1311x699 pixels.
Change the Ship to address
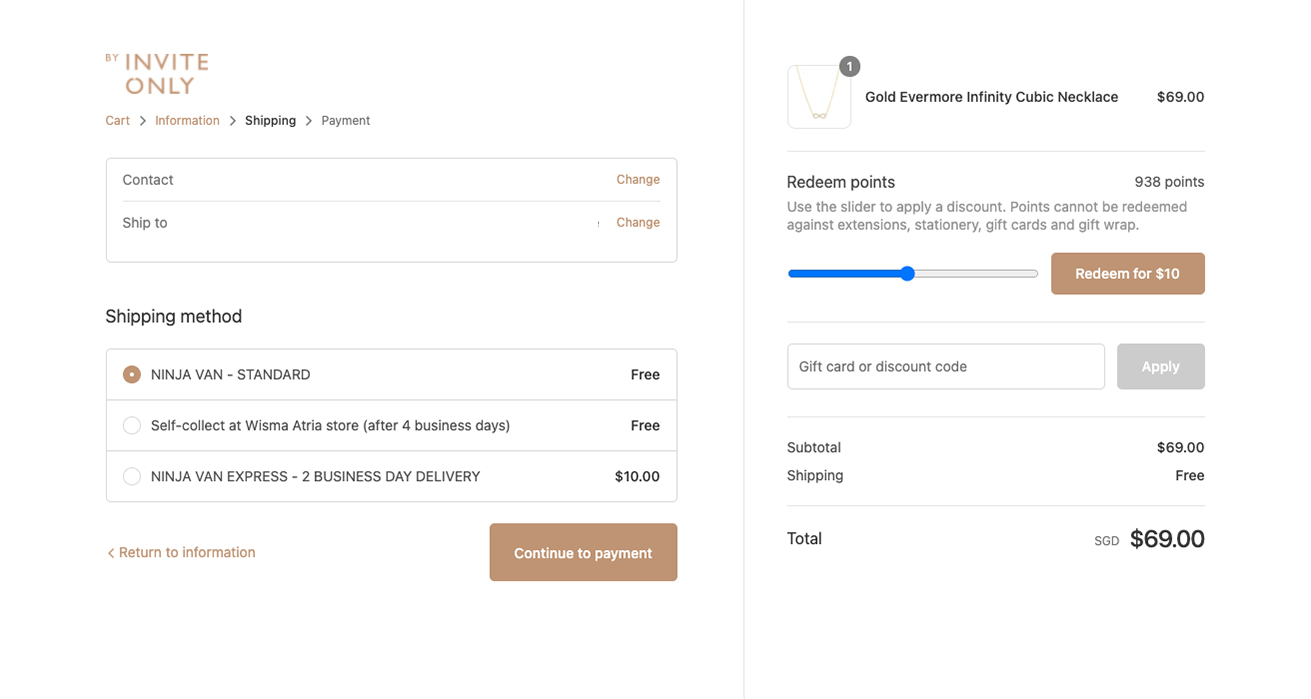[638, 223]
